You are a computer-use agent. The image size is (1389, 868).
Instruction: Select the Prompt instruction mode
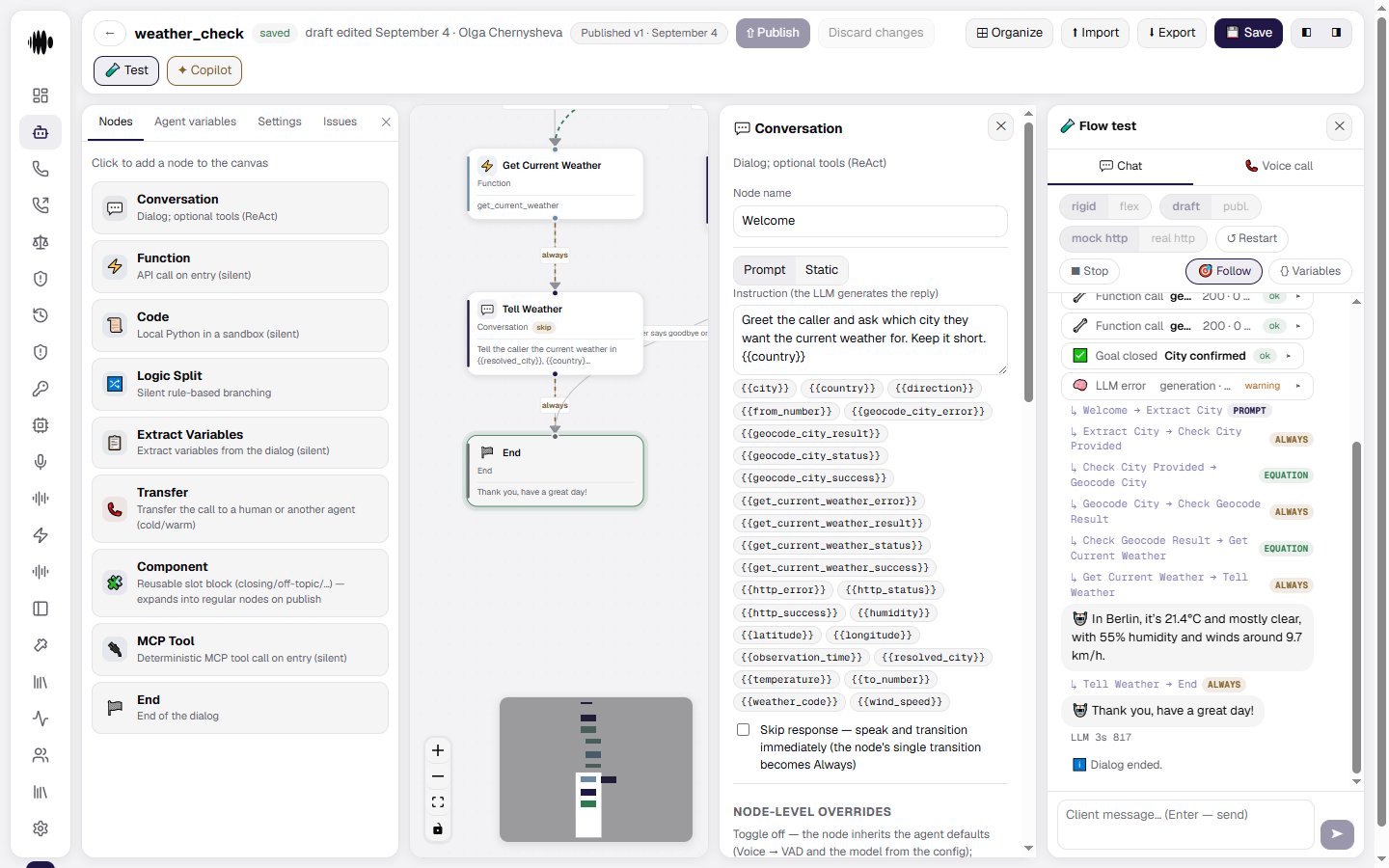click(764, 270)
